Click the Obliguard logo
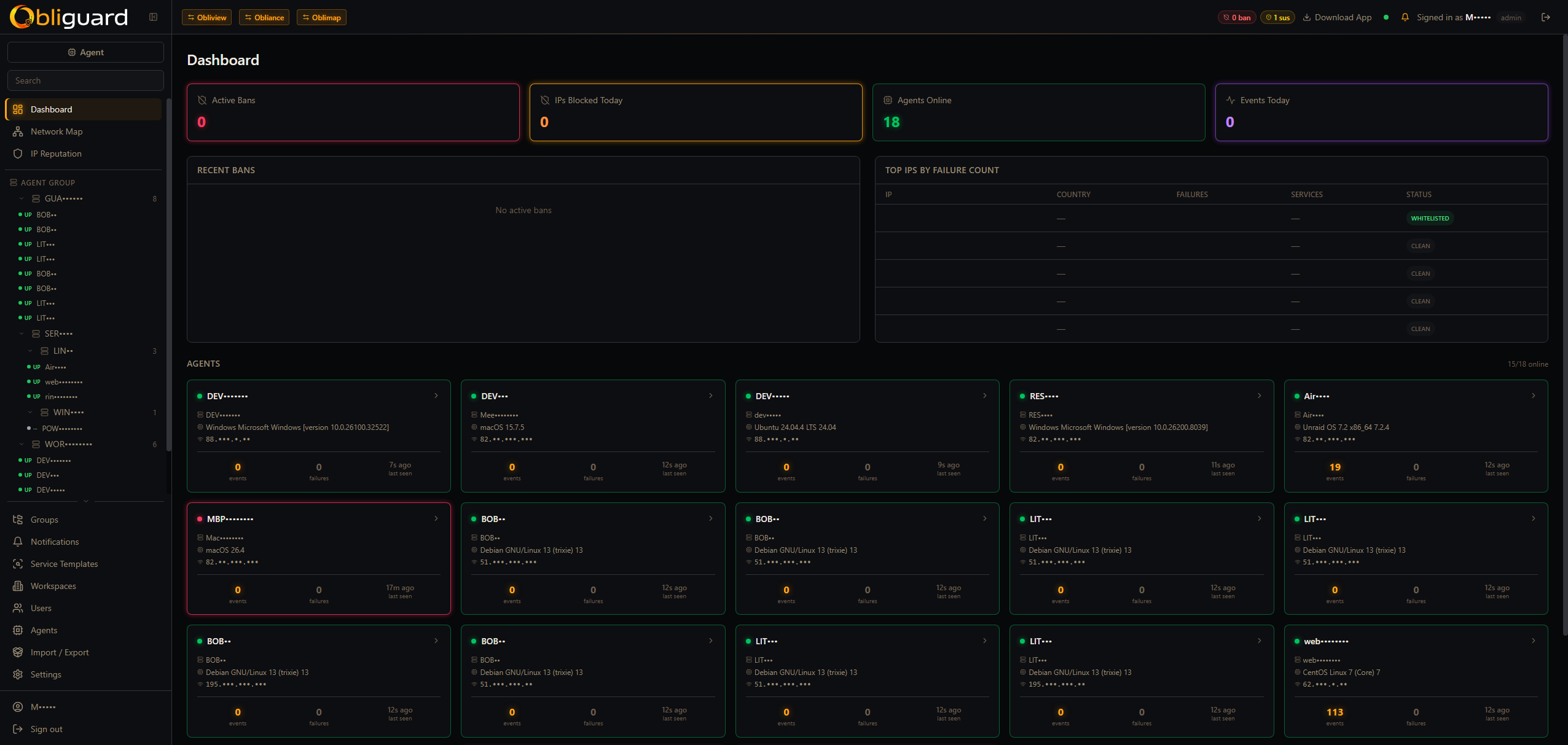Screen dimensions: 1568x745 tap(68, 17)
